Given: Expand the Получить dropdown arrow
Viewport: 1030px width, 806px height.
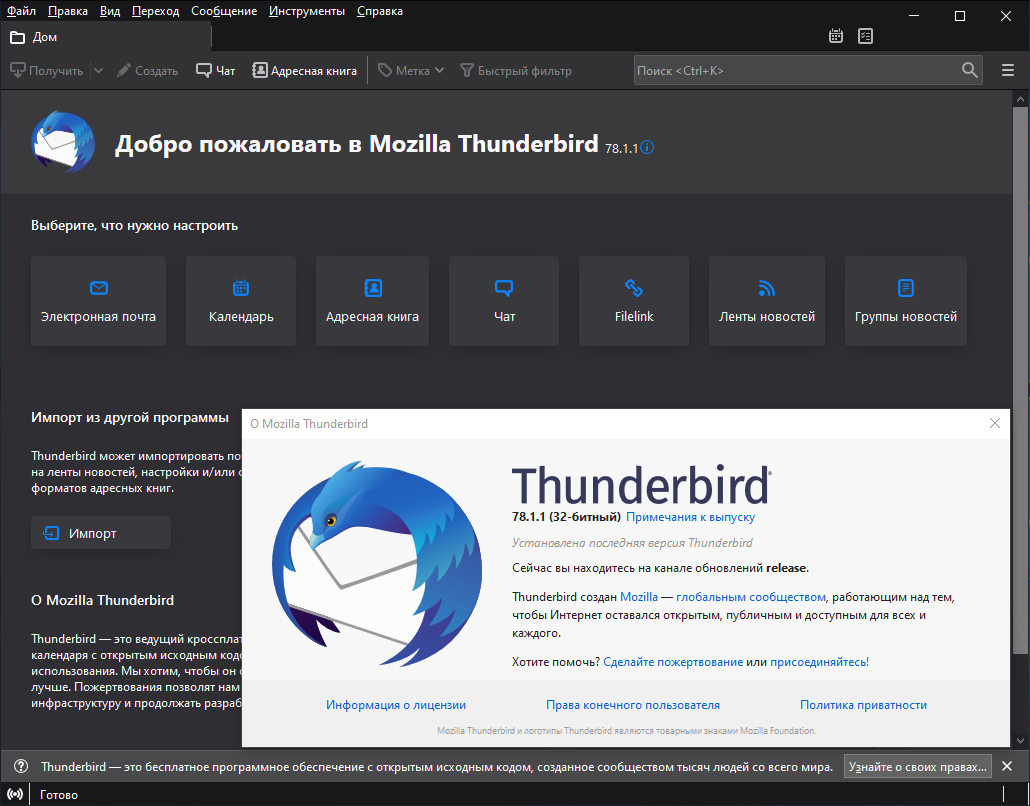Looking at the screenshot, I should 98,70.
